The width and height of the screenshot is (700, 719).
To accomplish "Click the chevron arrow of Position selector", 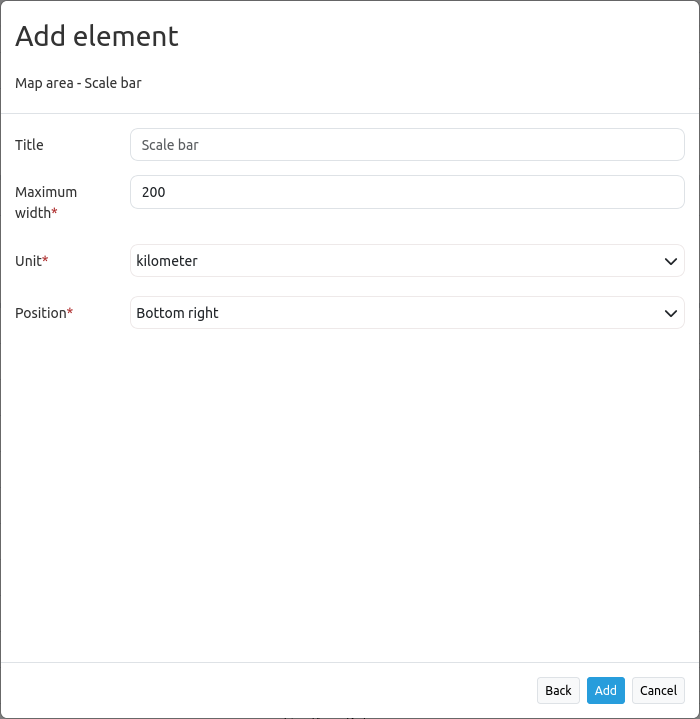I will pos(671,313).
